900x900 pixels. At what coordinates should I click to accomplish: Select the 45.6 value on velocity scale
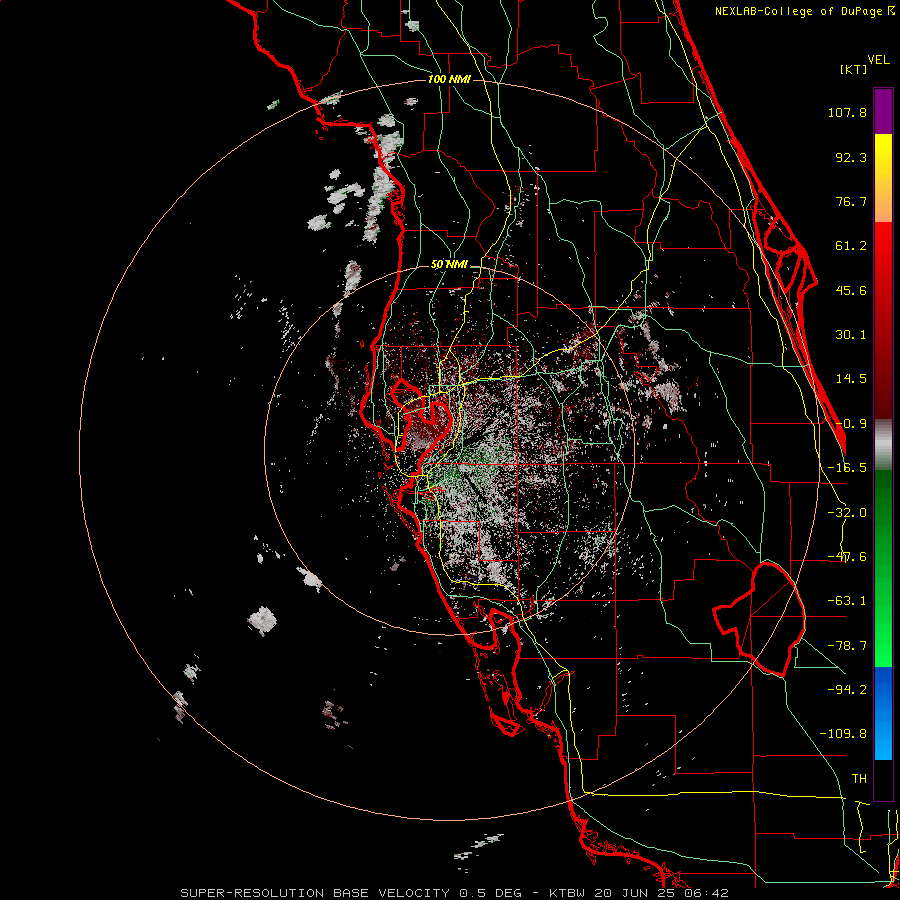[x=851, y=290]
